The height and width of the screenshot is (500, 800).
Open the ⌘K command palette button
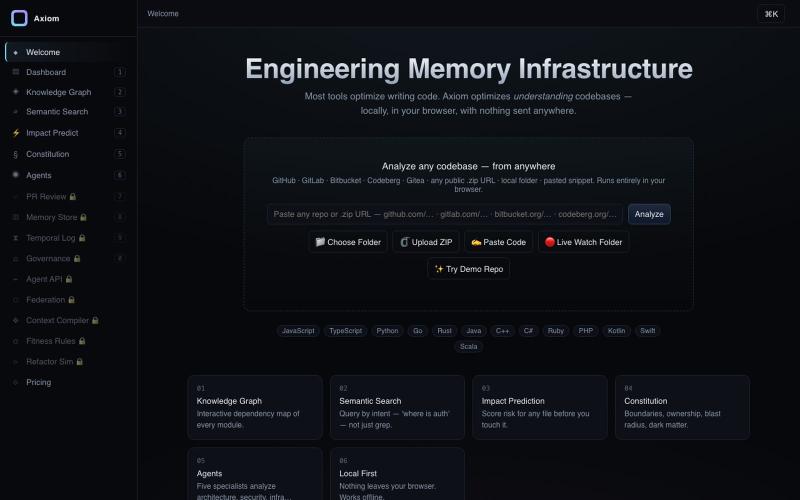tap(771, 14)
